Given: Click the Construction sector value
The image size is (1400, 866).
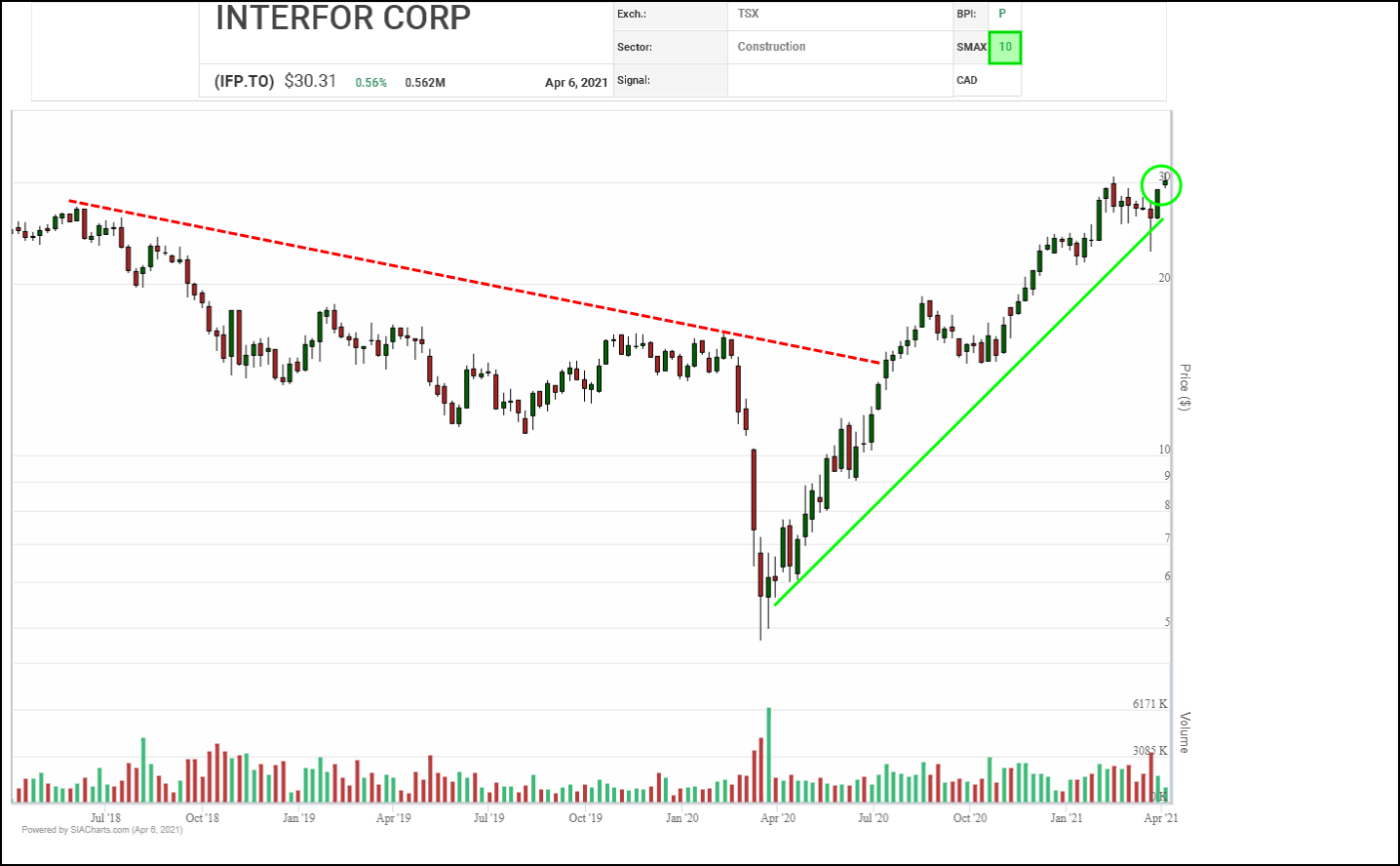Looking at the screenshot, I should (771, 47).
